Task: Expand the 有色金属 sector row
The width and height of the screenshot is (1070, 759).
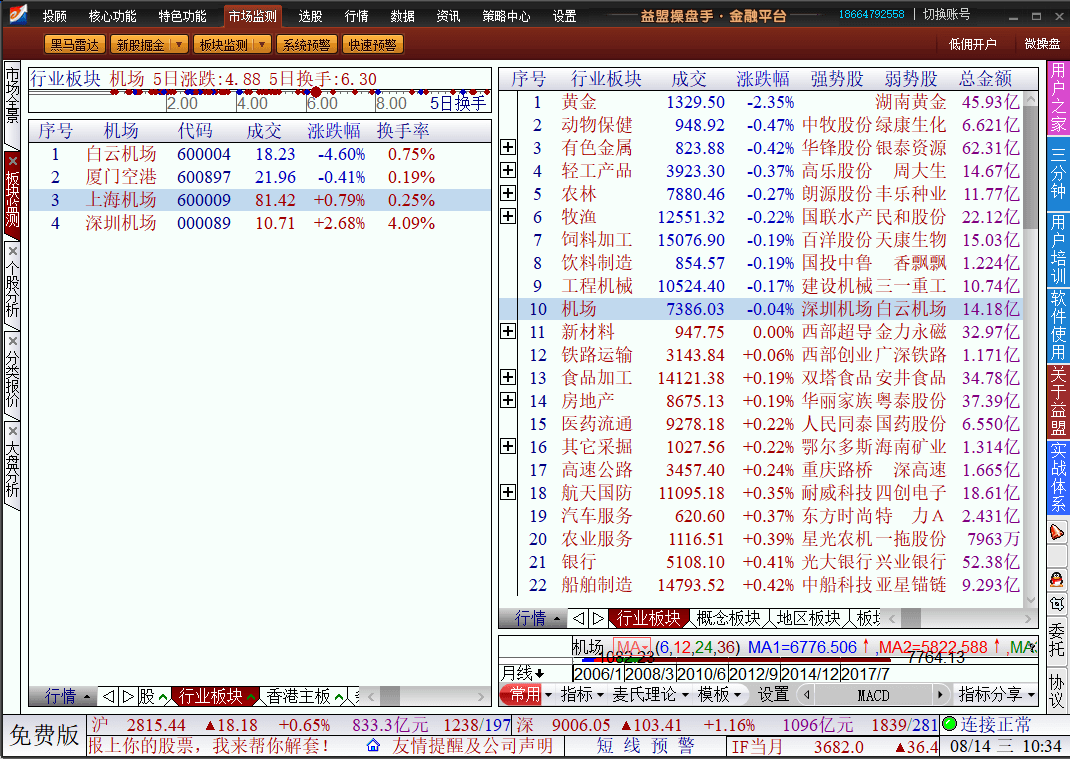Action: pyautogui.click(x=508, y=147)
